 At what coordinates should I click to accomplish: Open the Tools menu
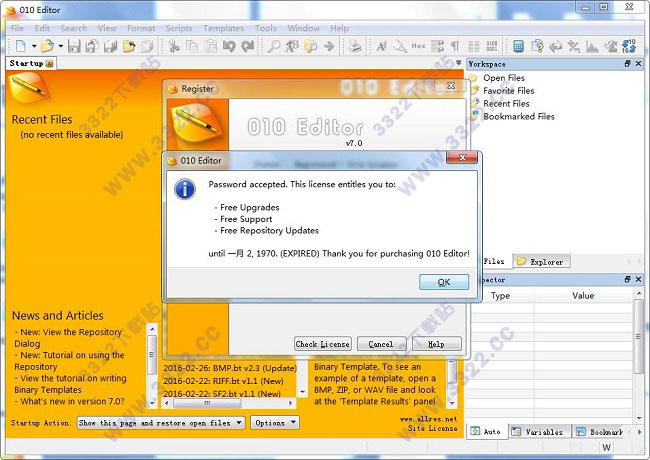click(265, 28)
